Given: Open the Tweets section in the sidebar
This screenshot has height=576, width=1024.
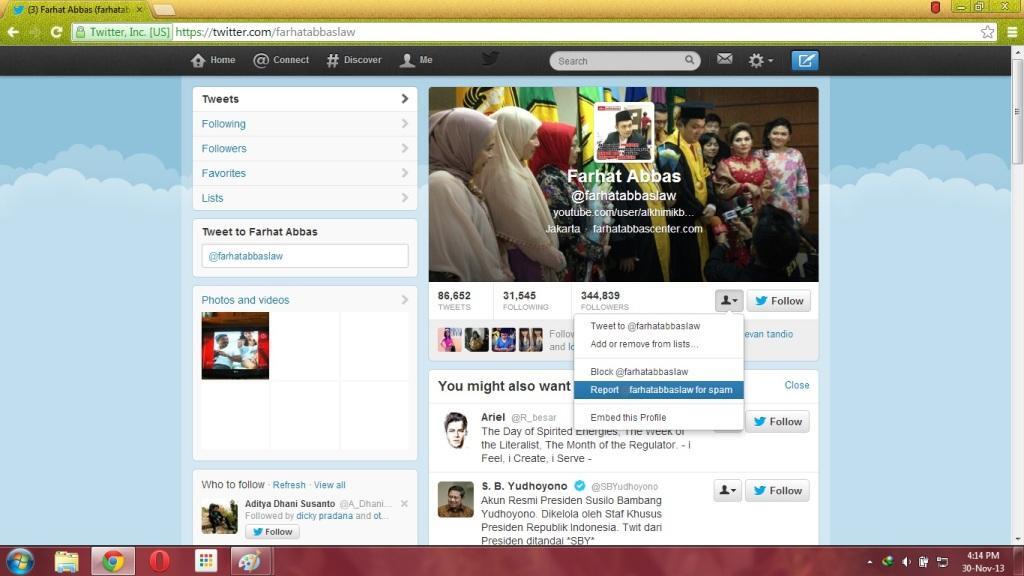Looking at the screenshot, I should 305,99.
